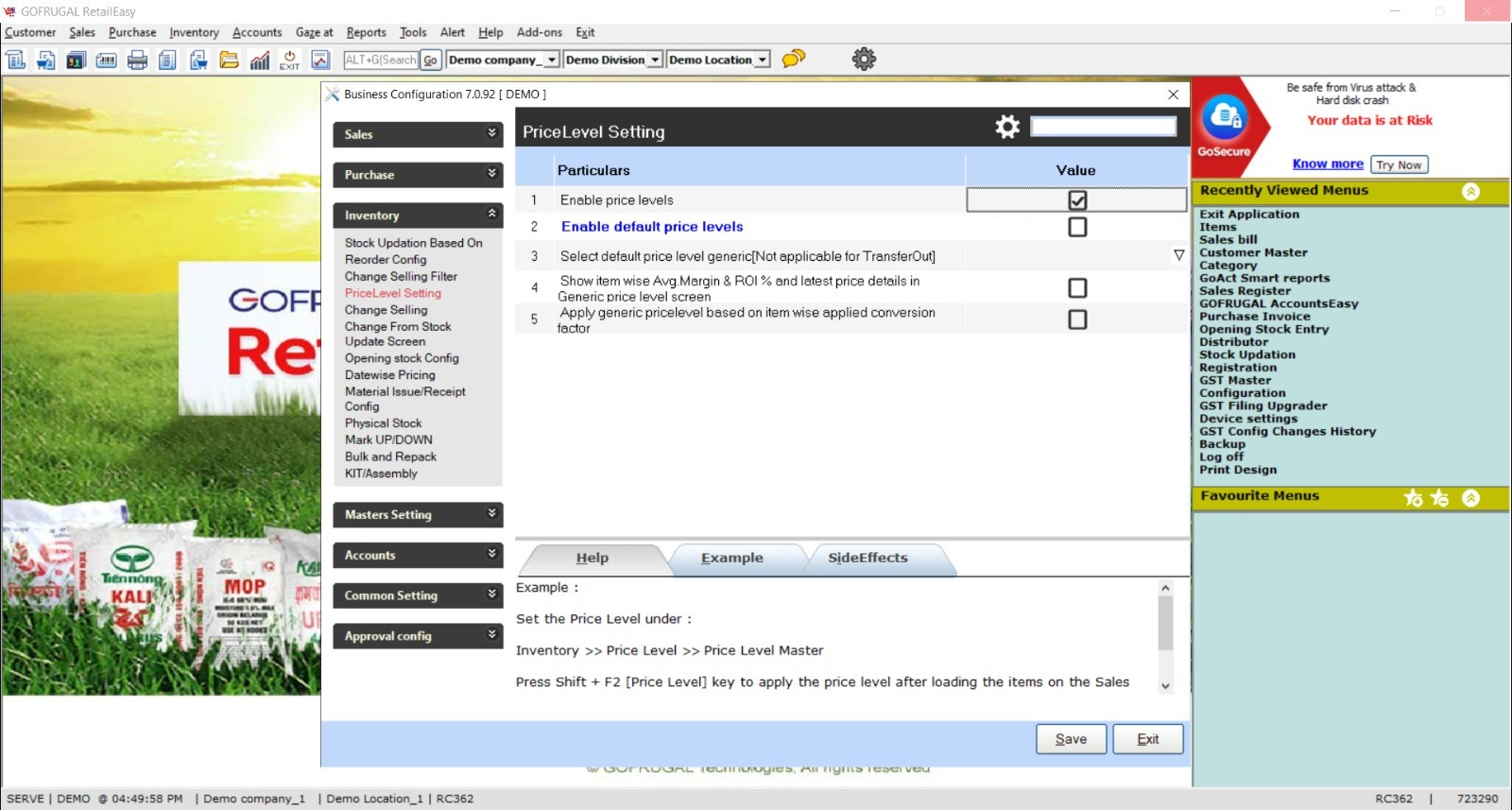Click the Try Now button
Screen dimensions: 1512x810
coord(1399,164)
